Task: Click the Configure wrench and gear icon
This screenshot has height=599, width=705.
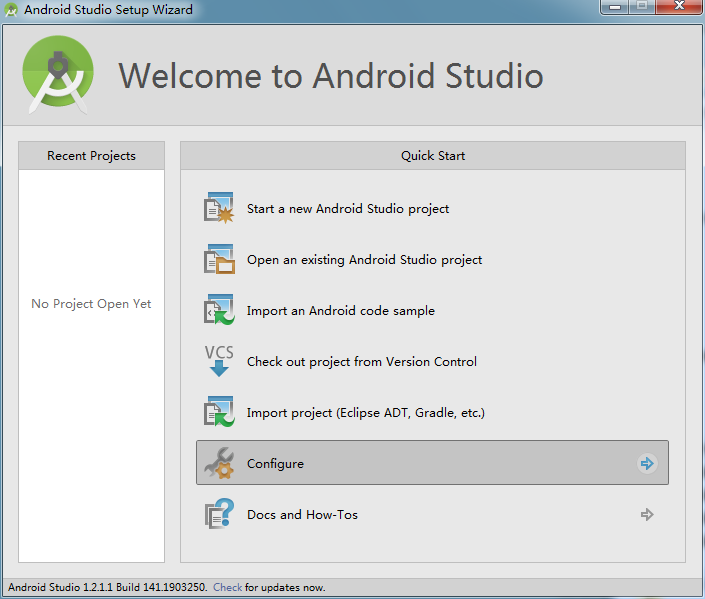Action: click(x=219, y=463)
